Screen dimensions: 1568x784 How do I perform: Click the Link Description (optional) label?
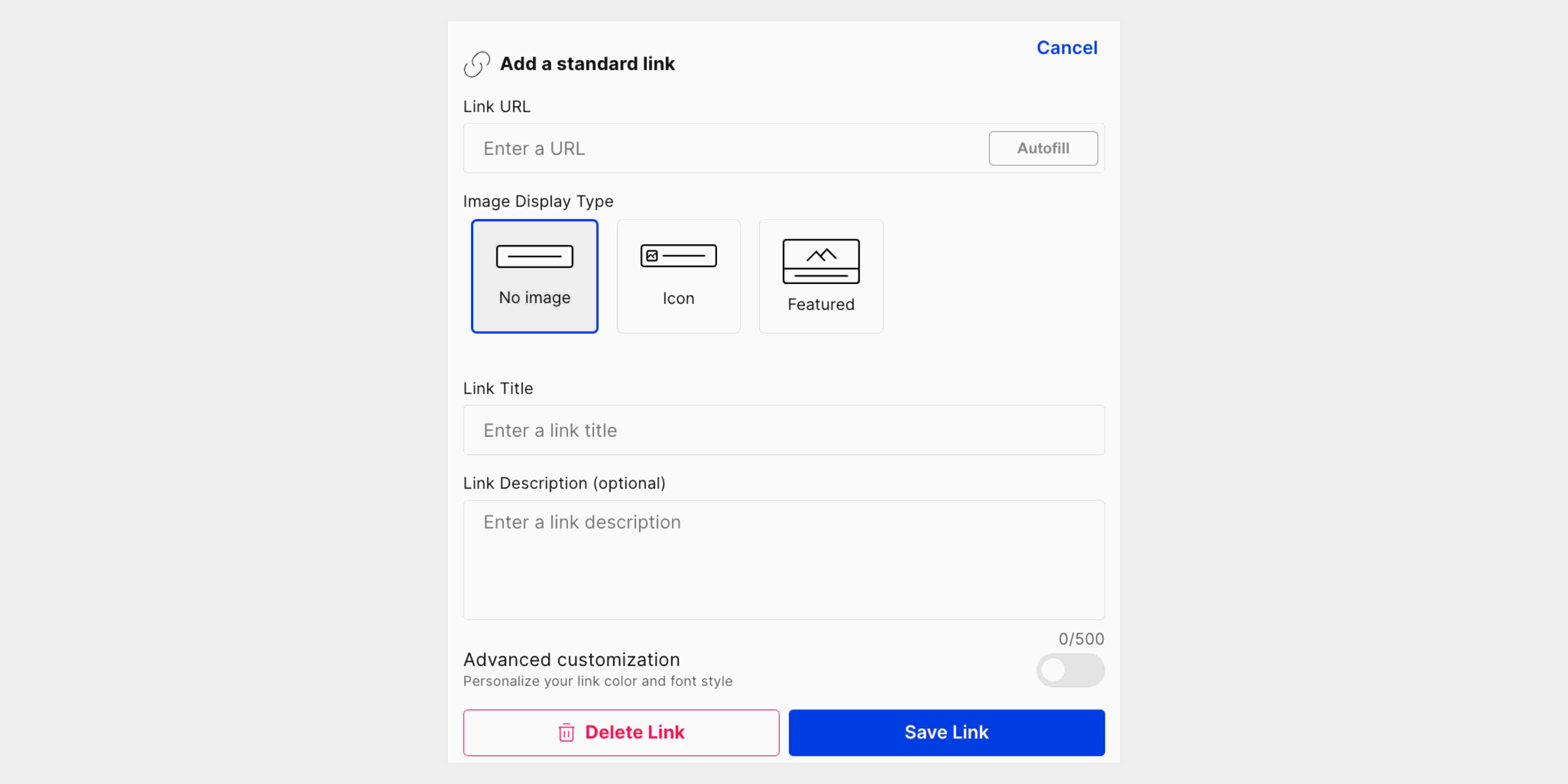click(x=564, y=483)
